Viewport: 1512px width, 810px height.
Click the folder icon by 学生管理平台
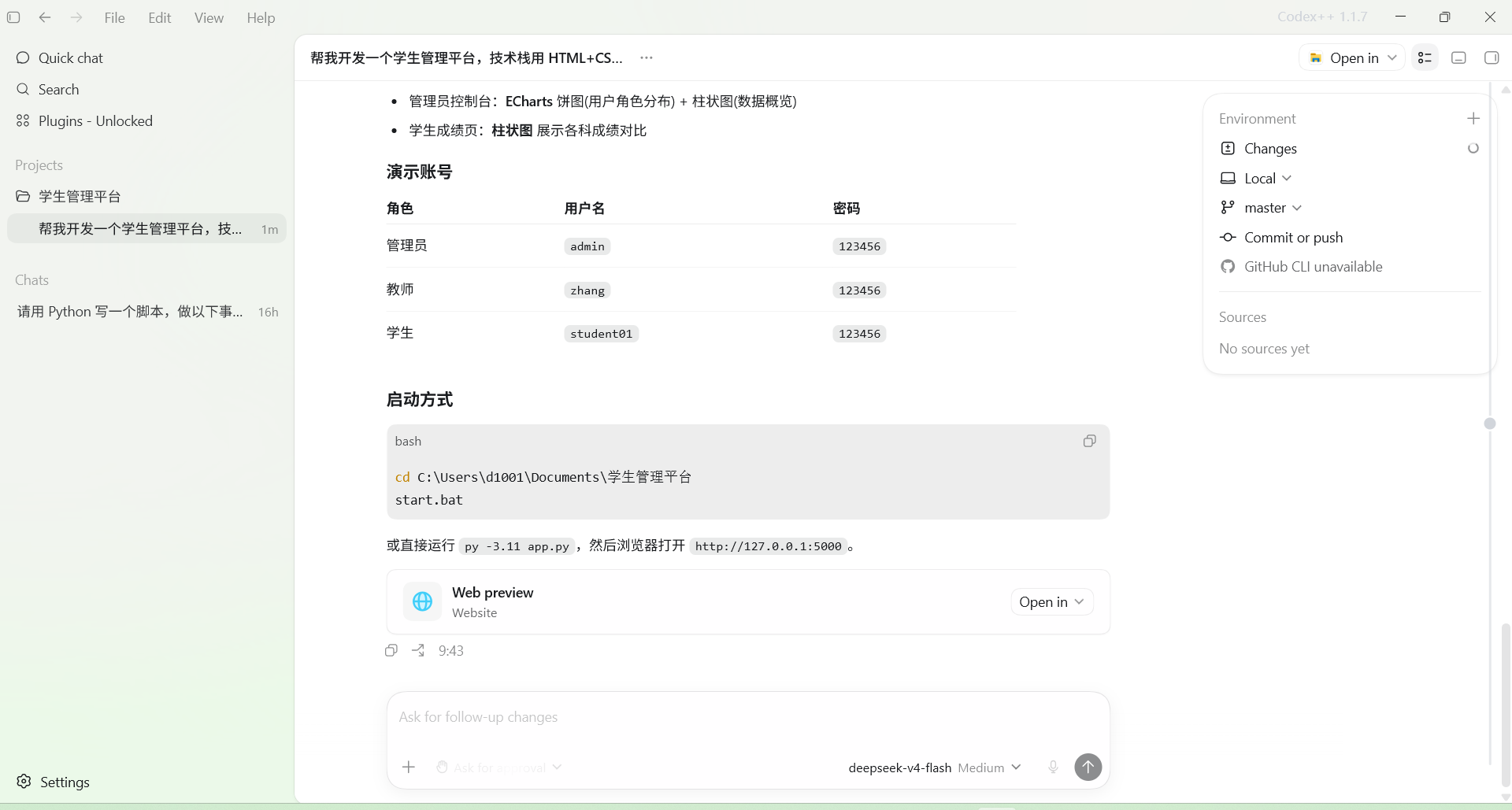[23, 196]
